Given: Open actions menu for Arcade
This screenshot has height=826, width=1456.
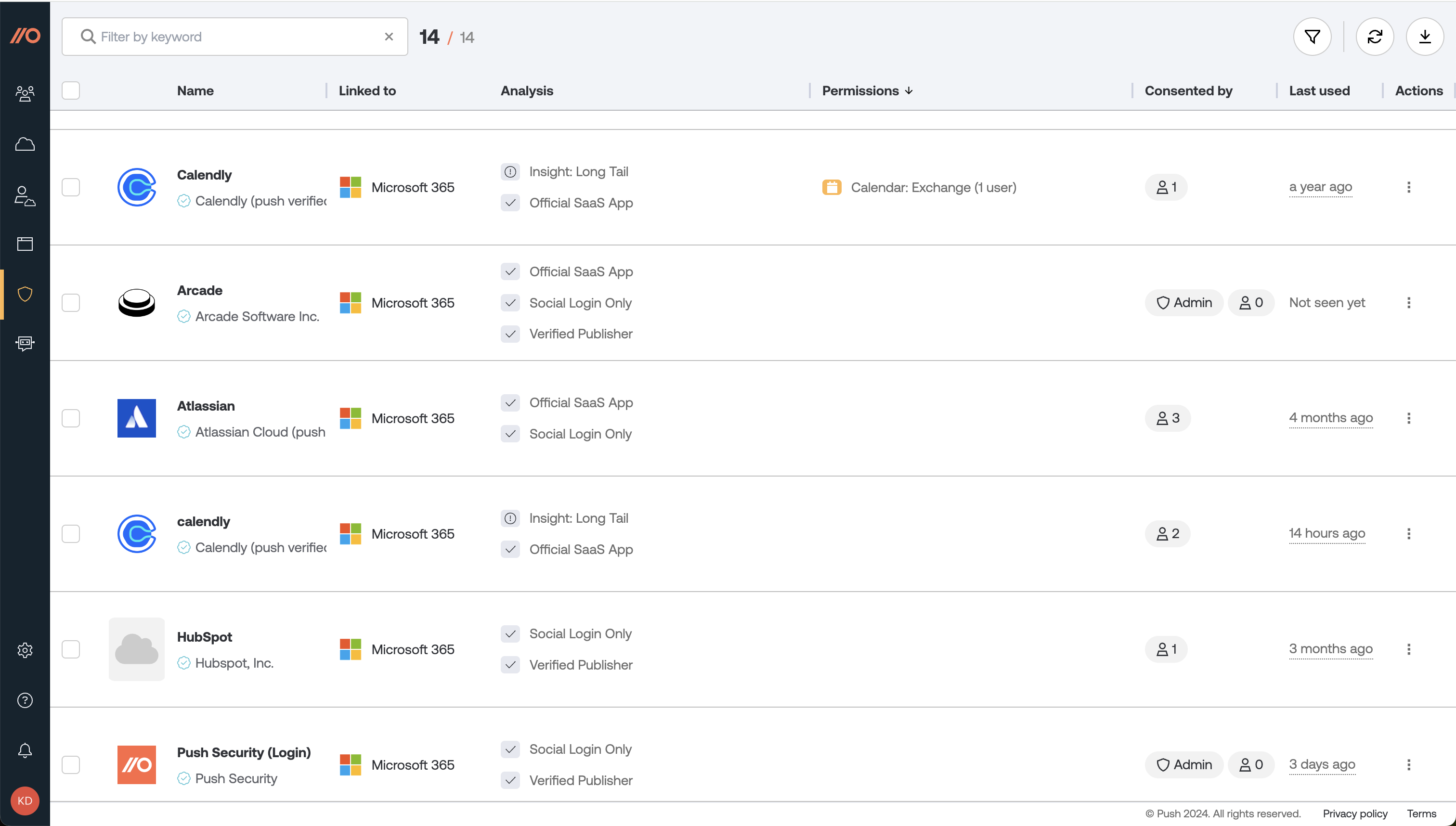Looking at the screenshot, I should (1408, 303).
